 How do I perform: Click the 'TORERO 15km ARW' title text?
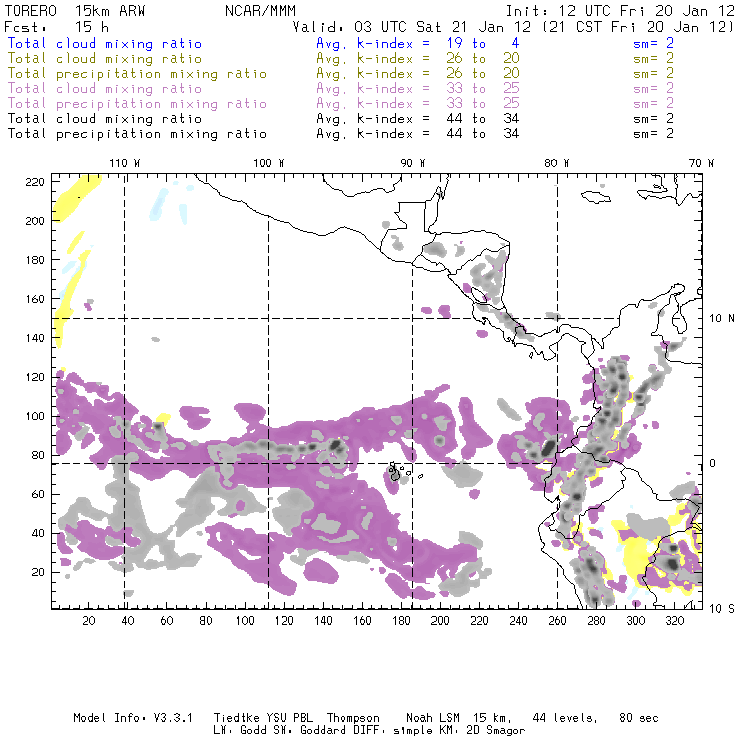[75, 11]
